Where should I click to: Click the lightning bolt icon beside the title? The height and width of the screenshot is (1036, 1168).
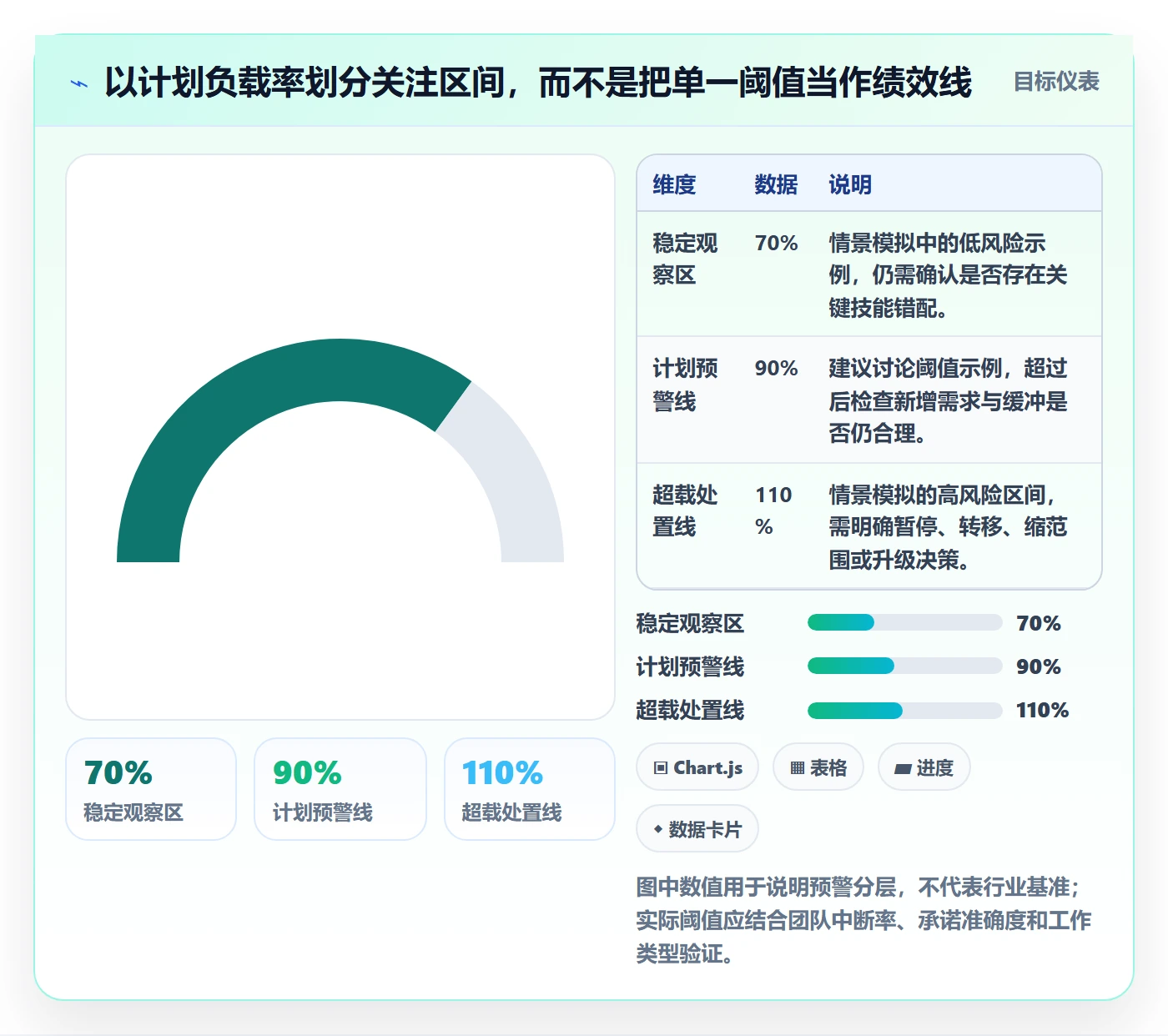(78, 83)
